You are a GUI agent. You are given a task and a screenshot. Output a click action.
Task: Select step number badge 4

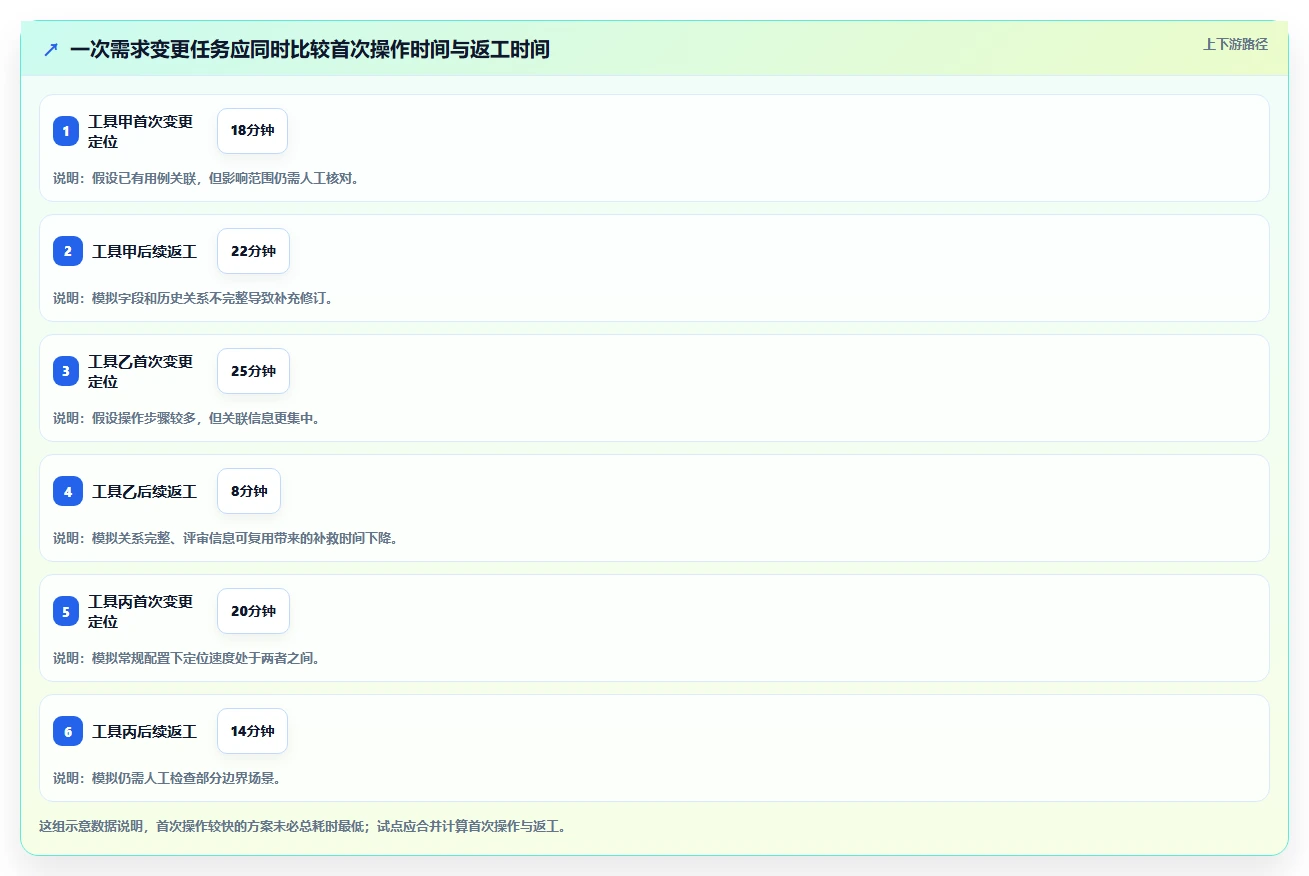[x=68, y=491]
